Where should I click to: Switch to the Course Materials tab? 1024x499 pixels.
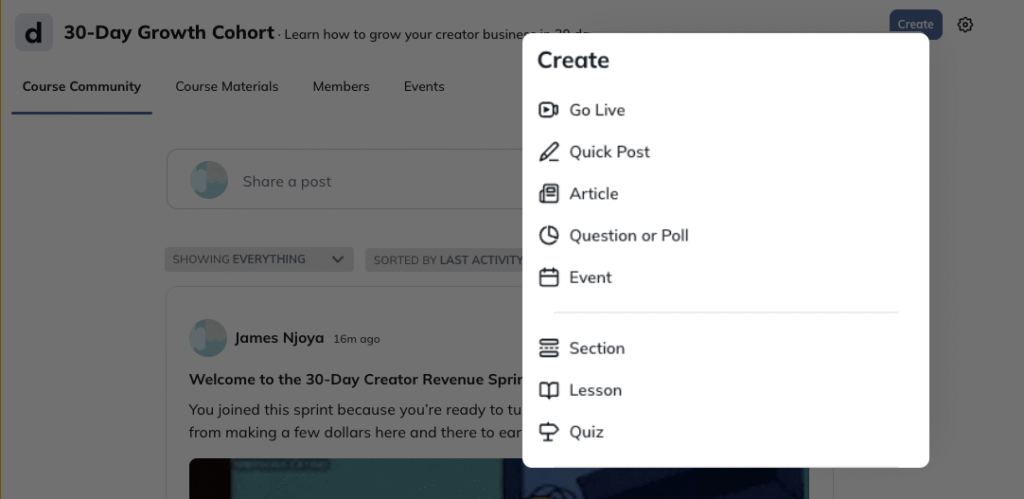point(227,87)
